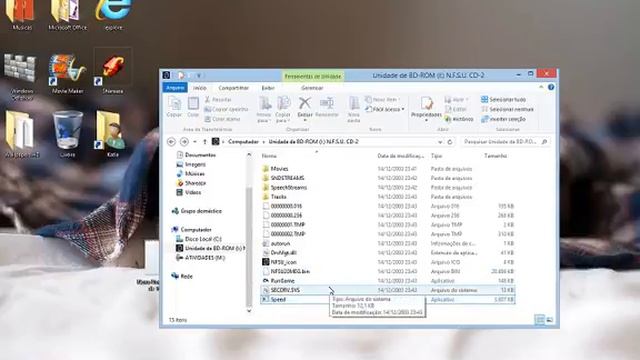
Task: Click the help question mark icon
Action: (x=551, y=87)
